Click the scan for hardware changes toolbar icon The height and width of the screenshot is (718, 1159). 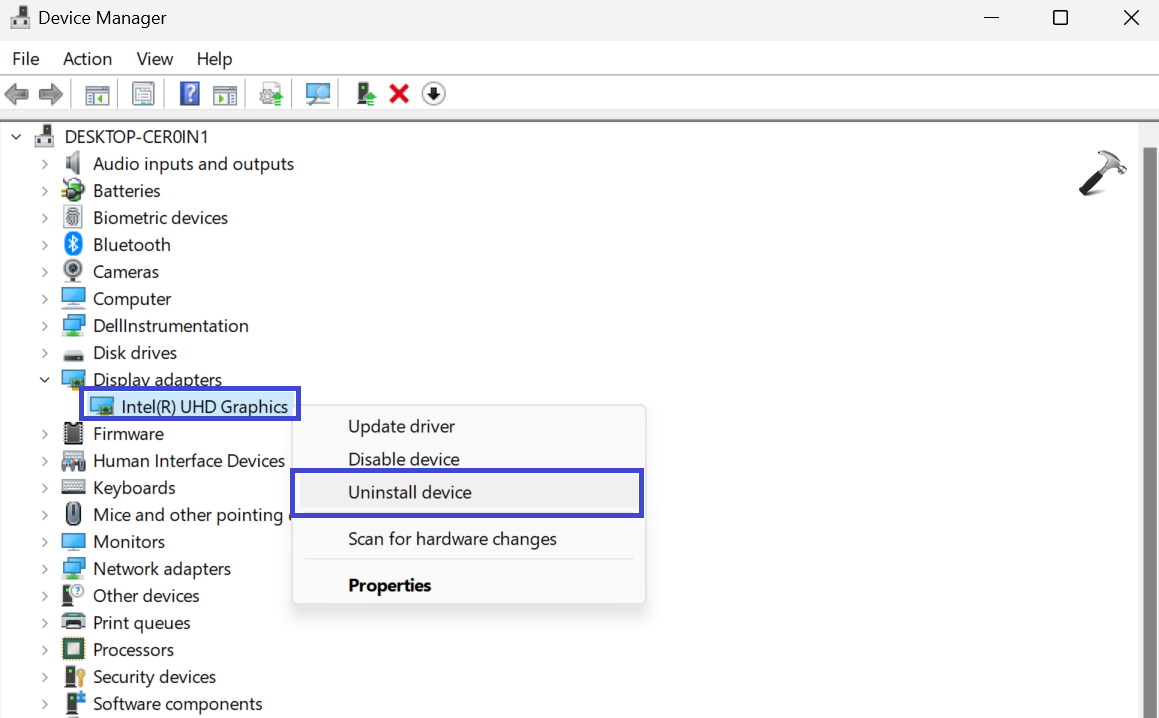click(318, 94)
